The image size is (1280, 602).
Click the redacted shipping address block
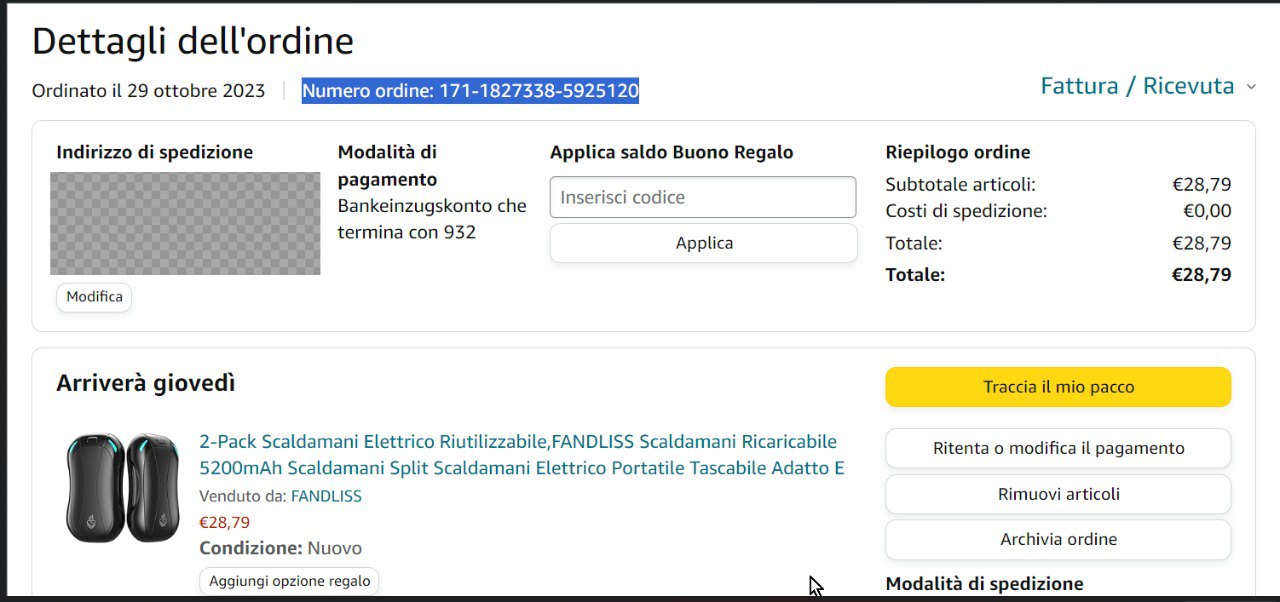(x=185, y=223)
